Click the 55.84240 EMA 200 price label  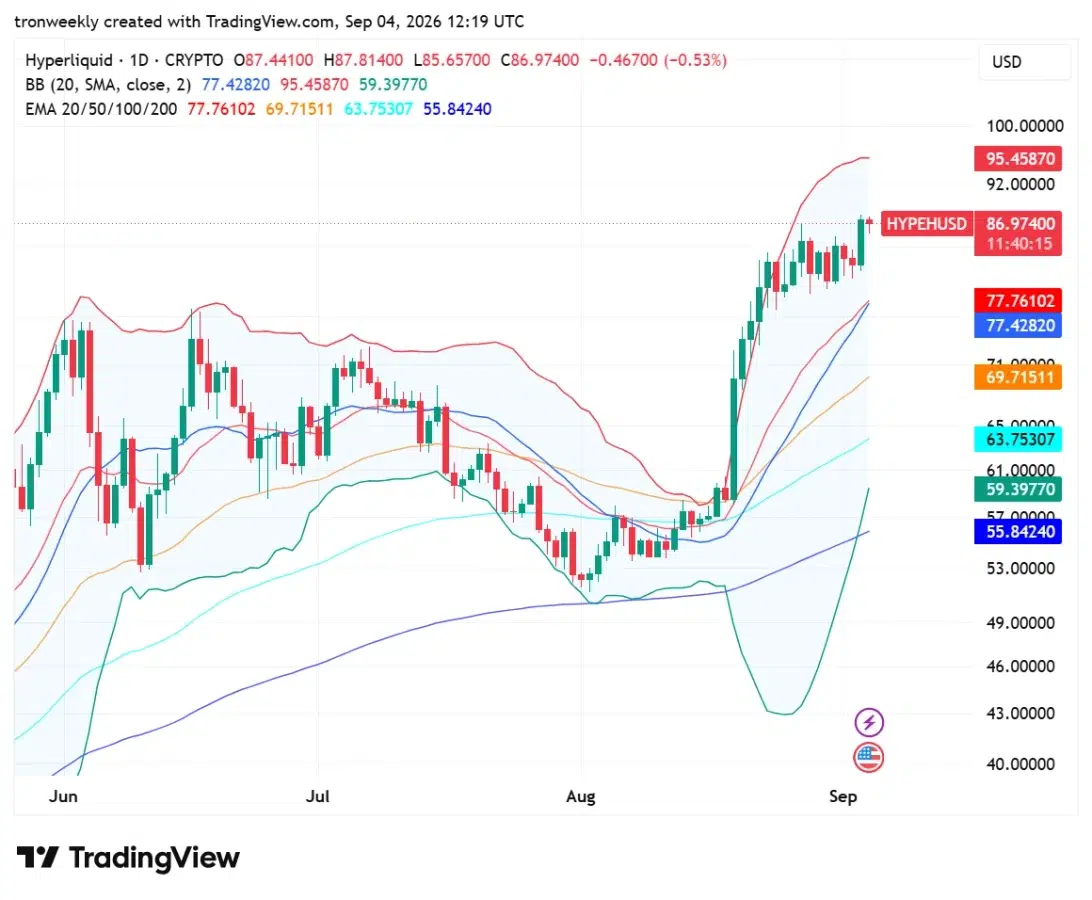click(x=1017, y=532)
